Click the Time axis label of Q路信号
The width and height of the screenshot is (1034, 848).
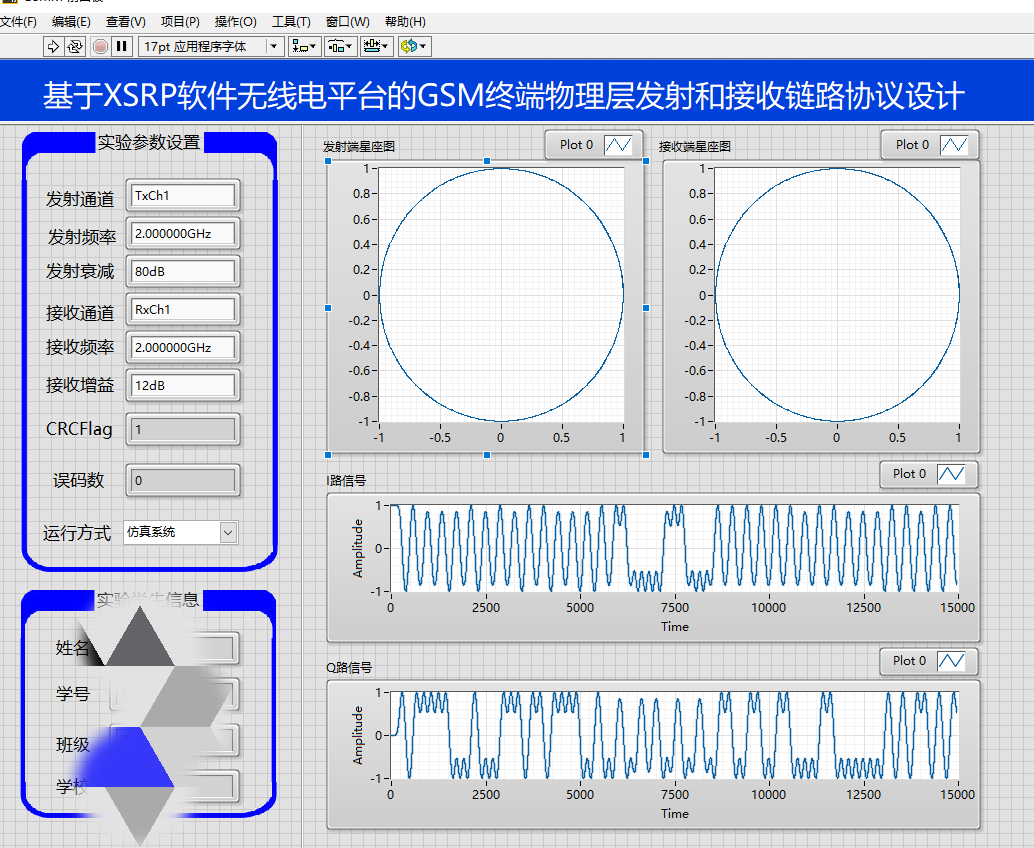[x=675, y=814]
